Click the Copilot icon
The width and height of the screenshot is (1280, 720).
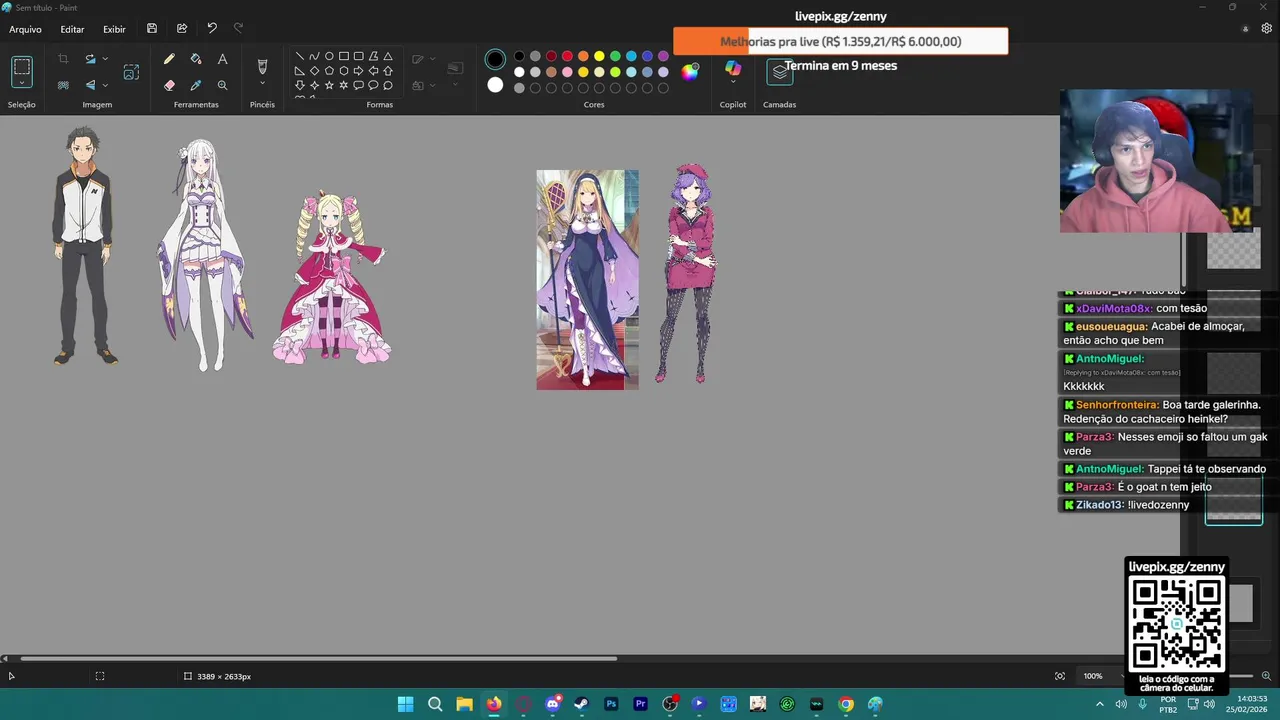pyautogui.click(x=733, y=68)
